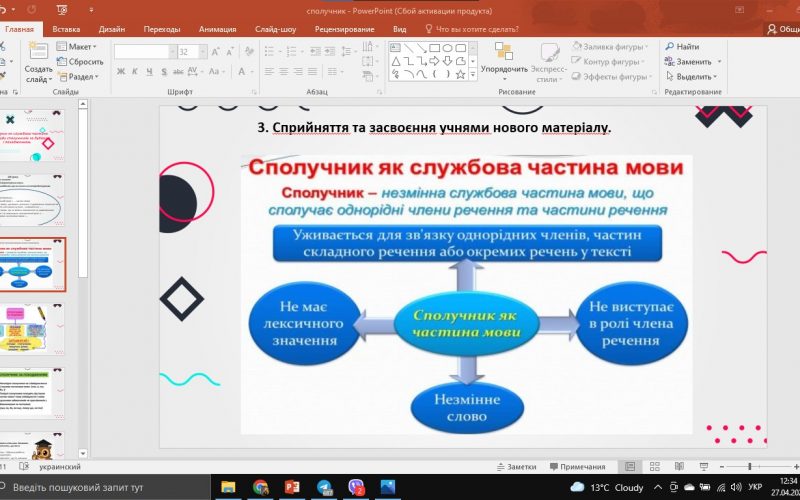Image resolution: width=800 pixels, height=500 pixels.
Task: Toggle bold (Ж) text formatting
Action: coord(120,72)
